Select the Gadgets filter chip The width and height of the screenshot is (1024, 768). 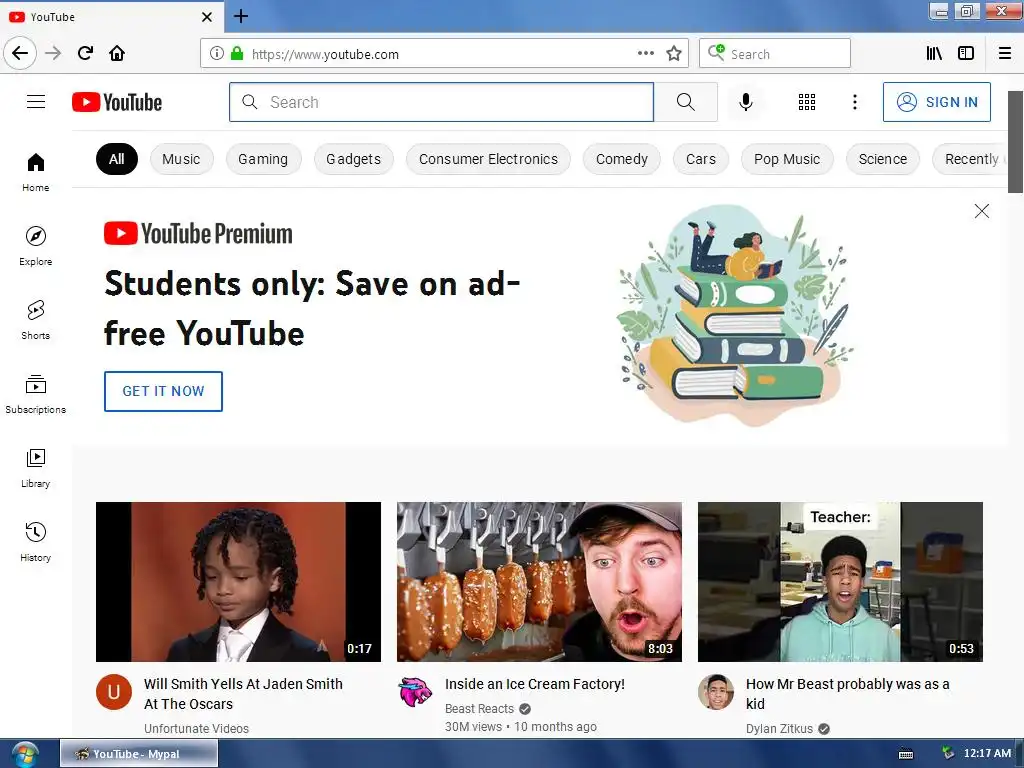353,159
